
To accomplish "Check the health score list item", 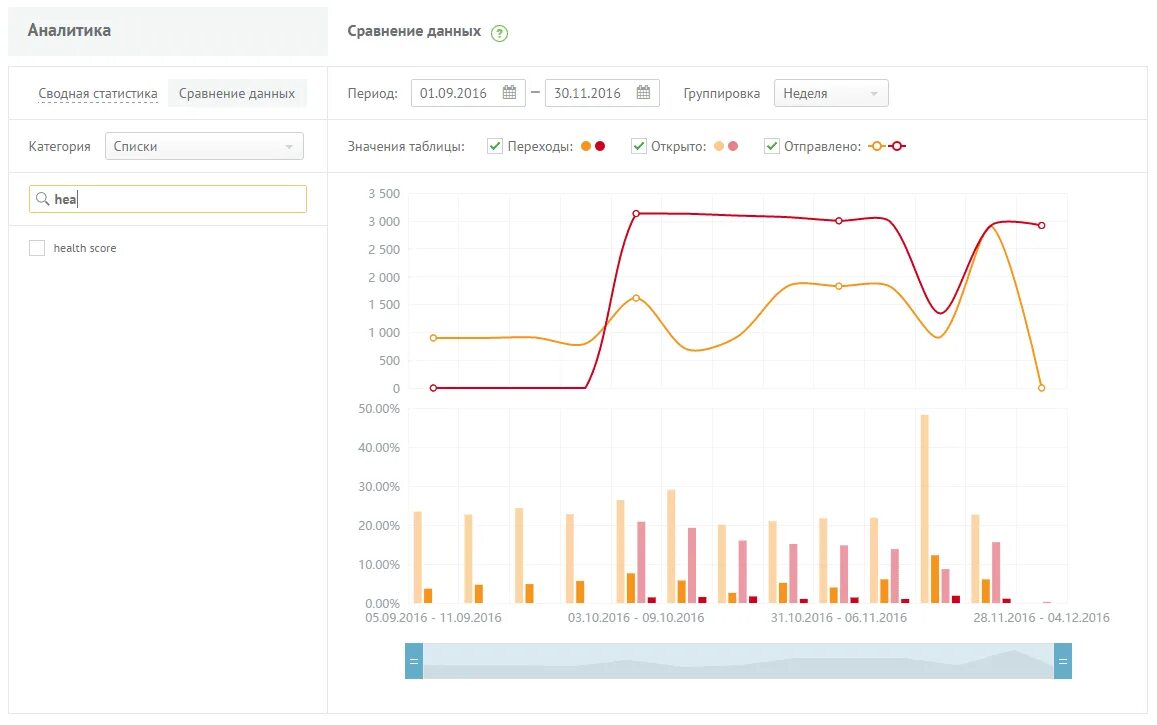I will coord(37,248).
